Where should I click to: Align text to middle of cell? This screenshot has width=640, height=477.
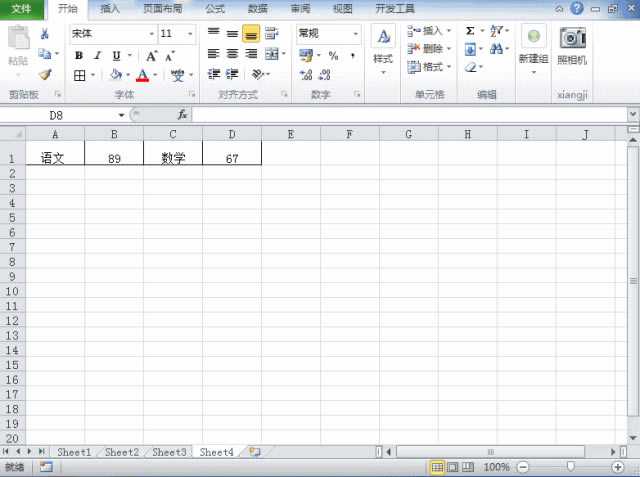click(232, 33)
